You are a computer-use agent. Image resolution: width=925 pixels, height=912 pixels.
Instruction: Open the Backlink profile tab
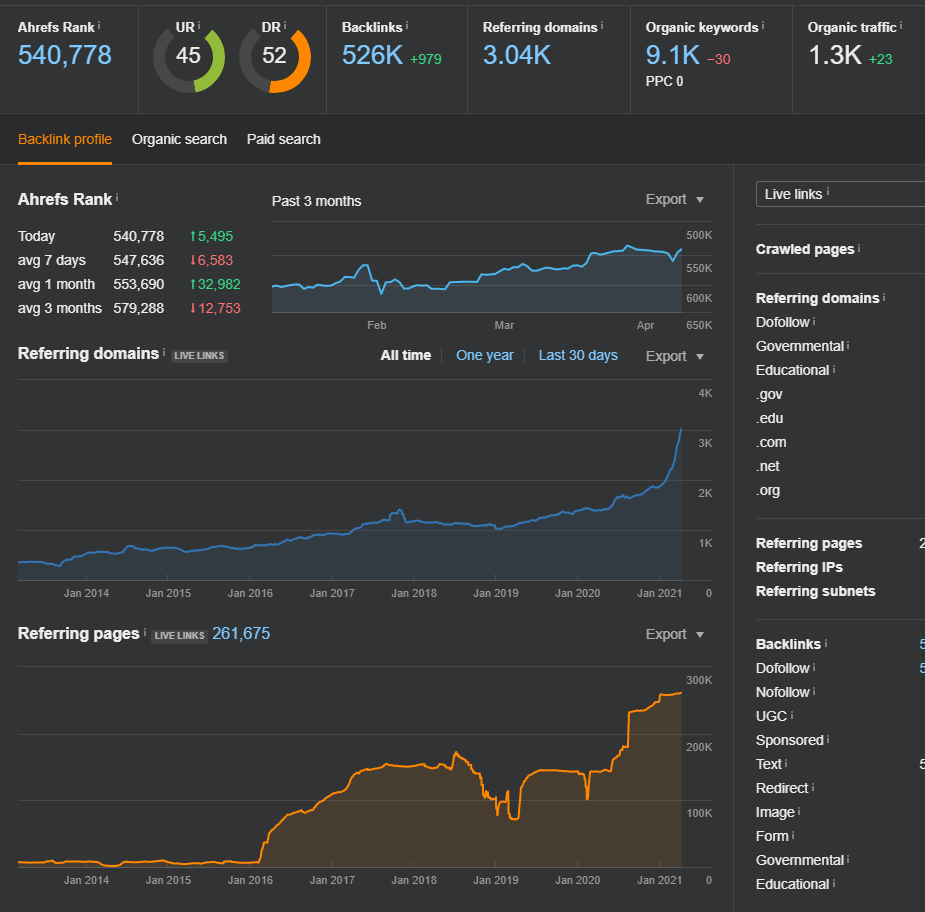(x=65, y=139)
